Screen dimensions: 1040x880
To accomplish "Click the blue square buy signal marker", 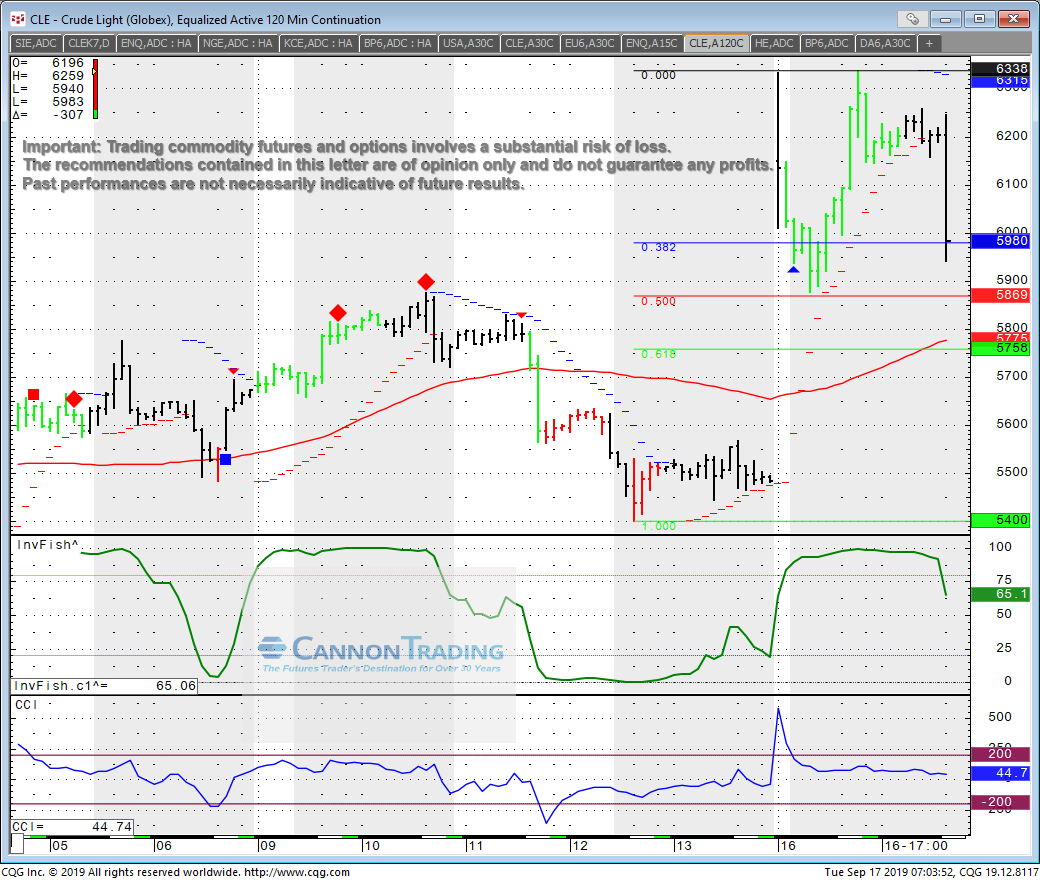I will click(225, 459).
